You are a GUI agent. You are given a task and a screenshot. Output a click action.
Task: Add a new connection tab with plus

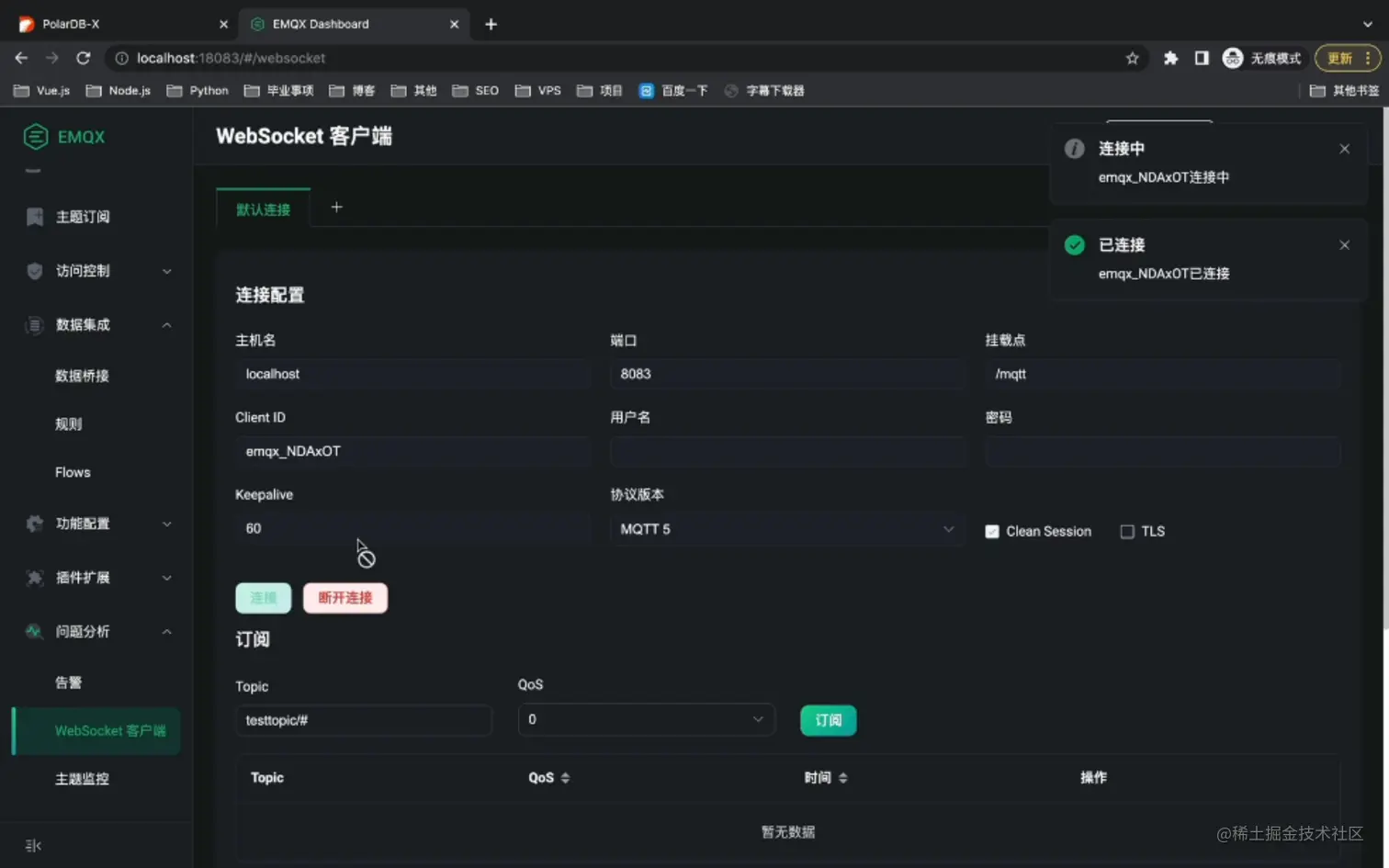[x=336, y=208]
